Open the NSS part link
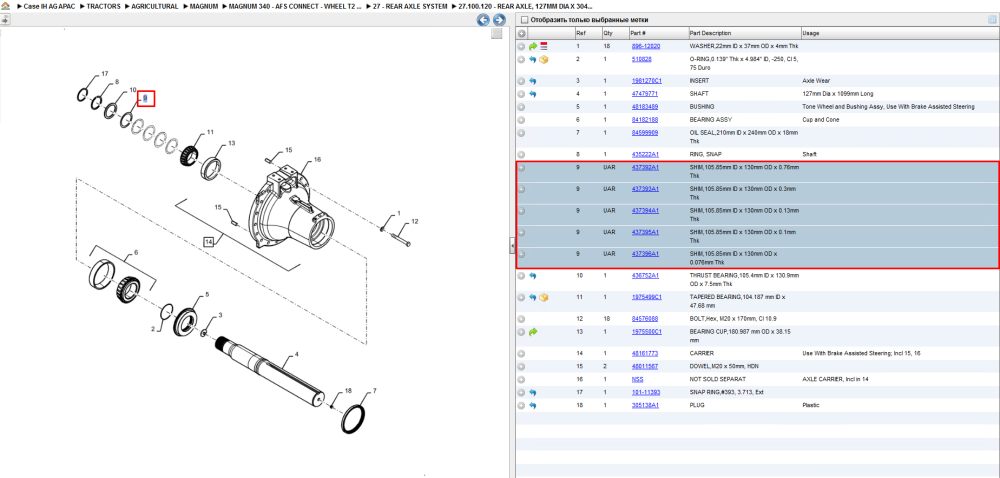Viewport: 1000px width, 478px height. click(637, 379)
